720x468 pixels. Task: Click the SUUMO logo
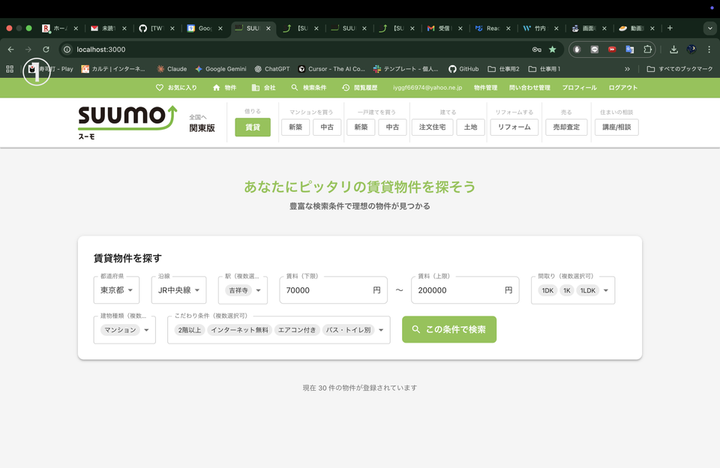tap(128, 122)
